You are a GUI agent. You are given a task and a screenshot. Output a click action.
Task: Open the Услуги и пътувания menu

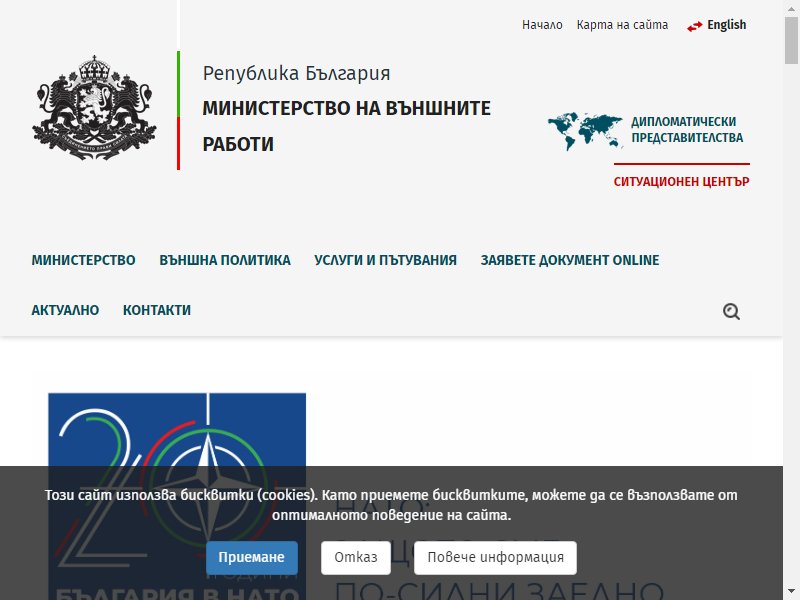coord(386,260)
